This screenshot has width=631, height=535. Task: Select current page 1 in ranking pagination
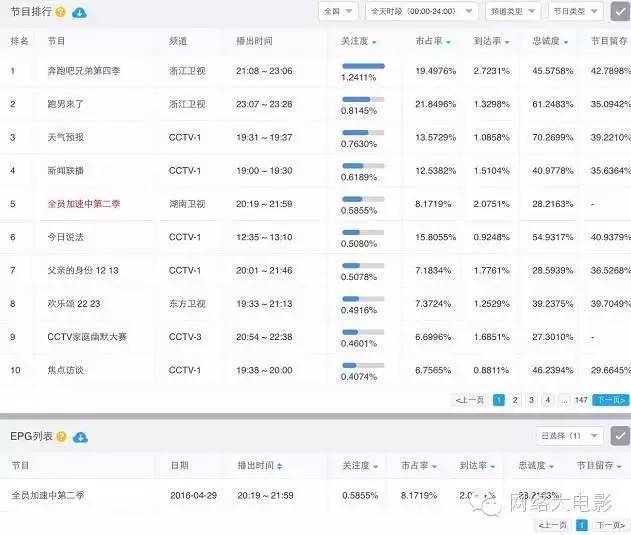point(499,400)
